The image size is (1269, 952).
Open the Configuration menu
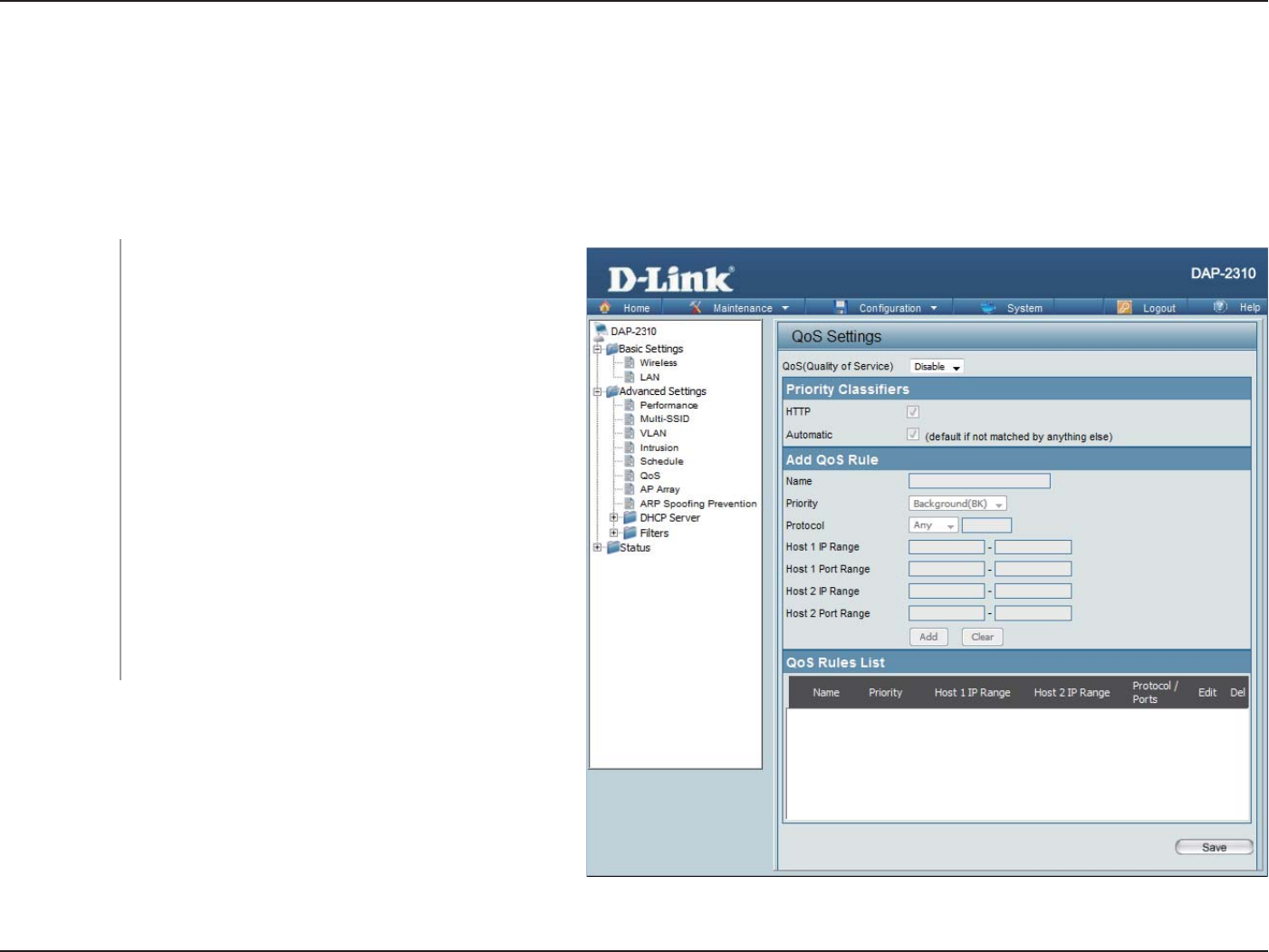pyautogui.click(x=889, y=308)
